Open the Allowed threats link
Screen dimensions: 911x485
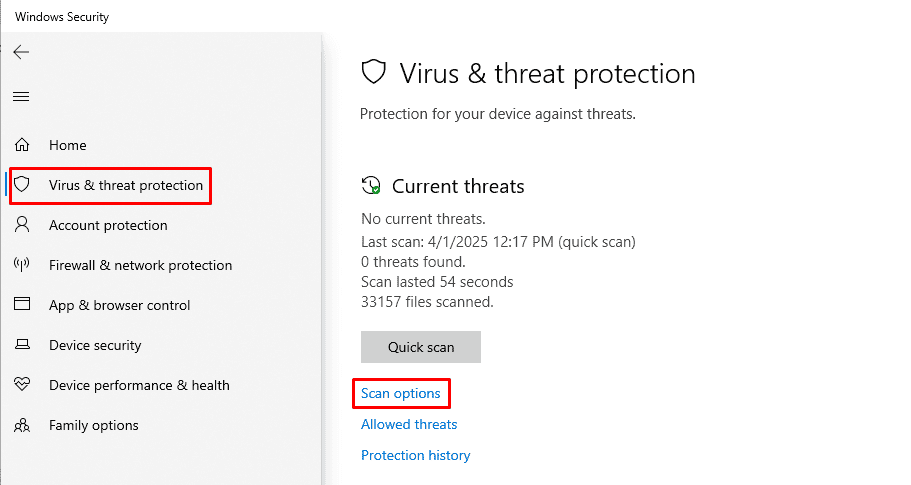tap(409, 424)
